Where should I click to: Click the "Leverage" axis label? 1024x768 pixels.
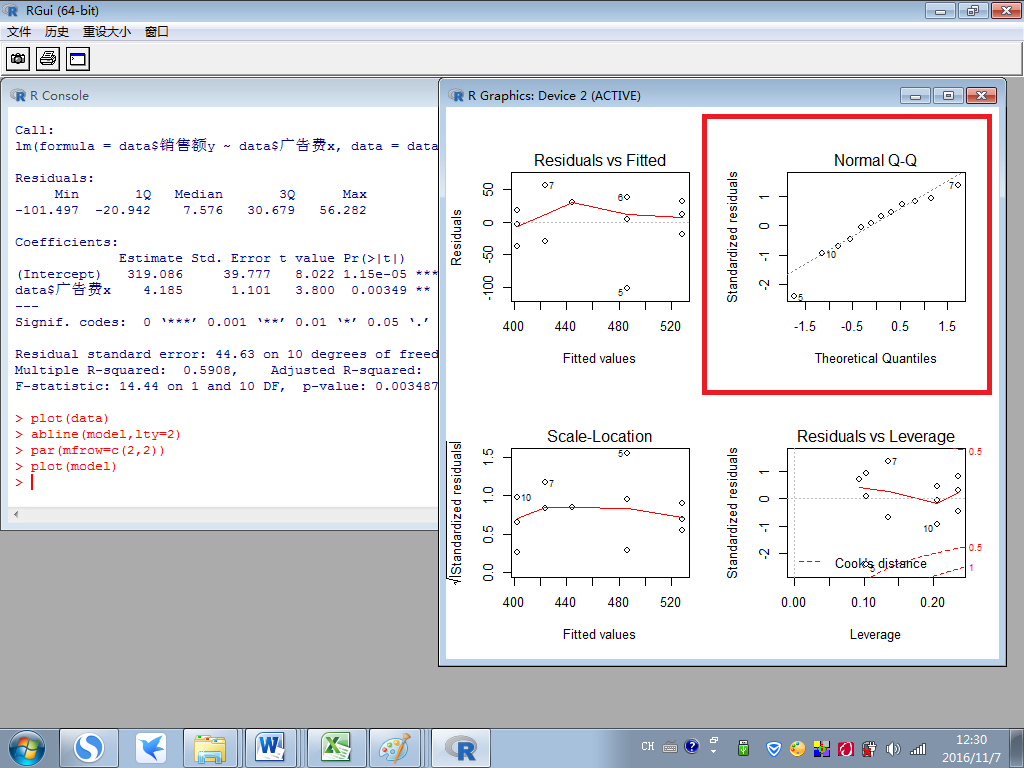pyautogui.click(x=875, y=635)
